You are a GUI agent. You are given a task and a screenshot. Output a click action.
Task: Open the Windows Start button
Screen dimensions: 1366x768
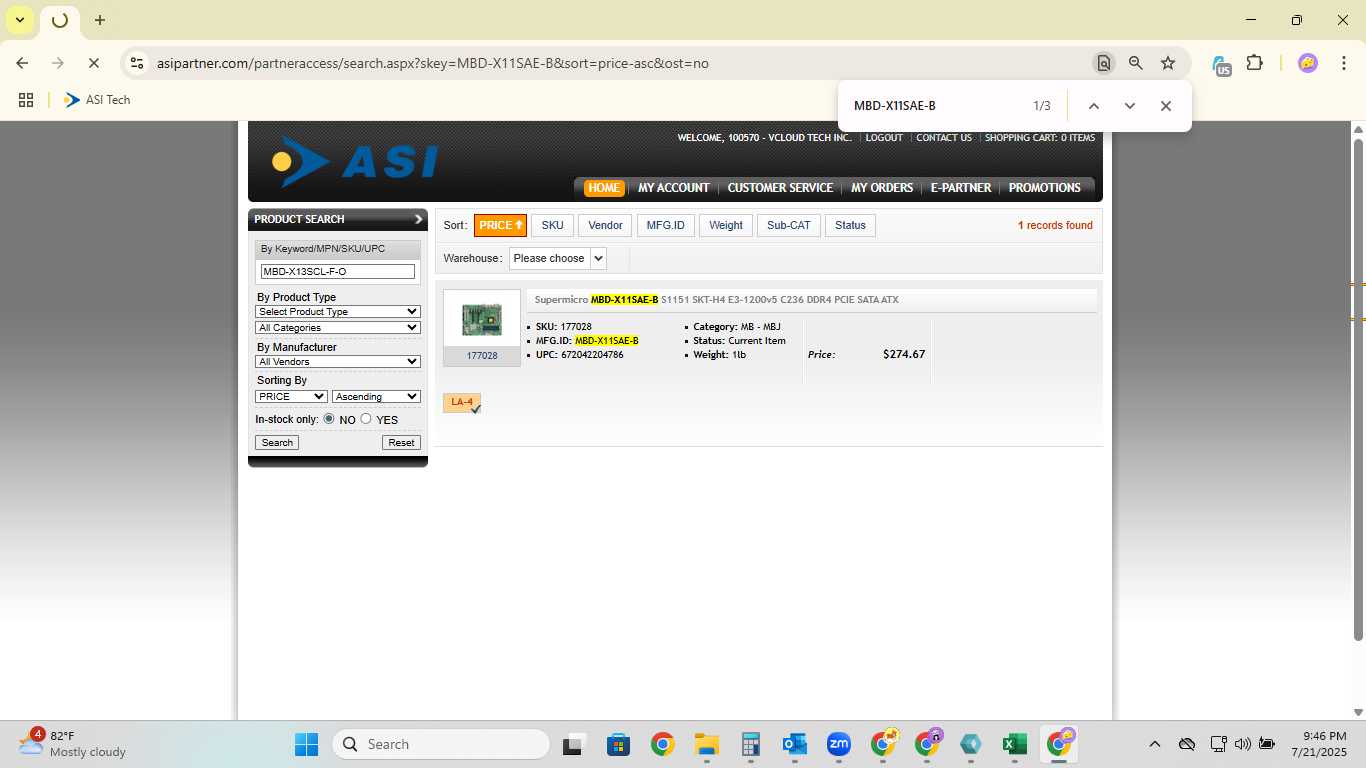tap(306, 744)
